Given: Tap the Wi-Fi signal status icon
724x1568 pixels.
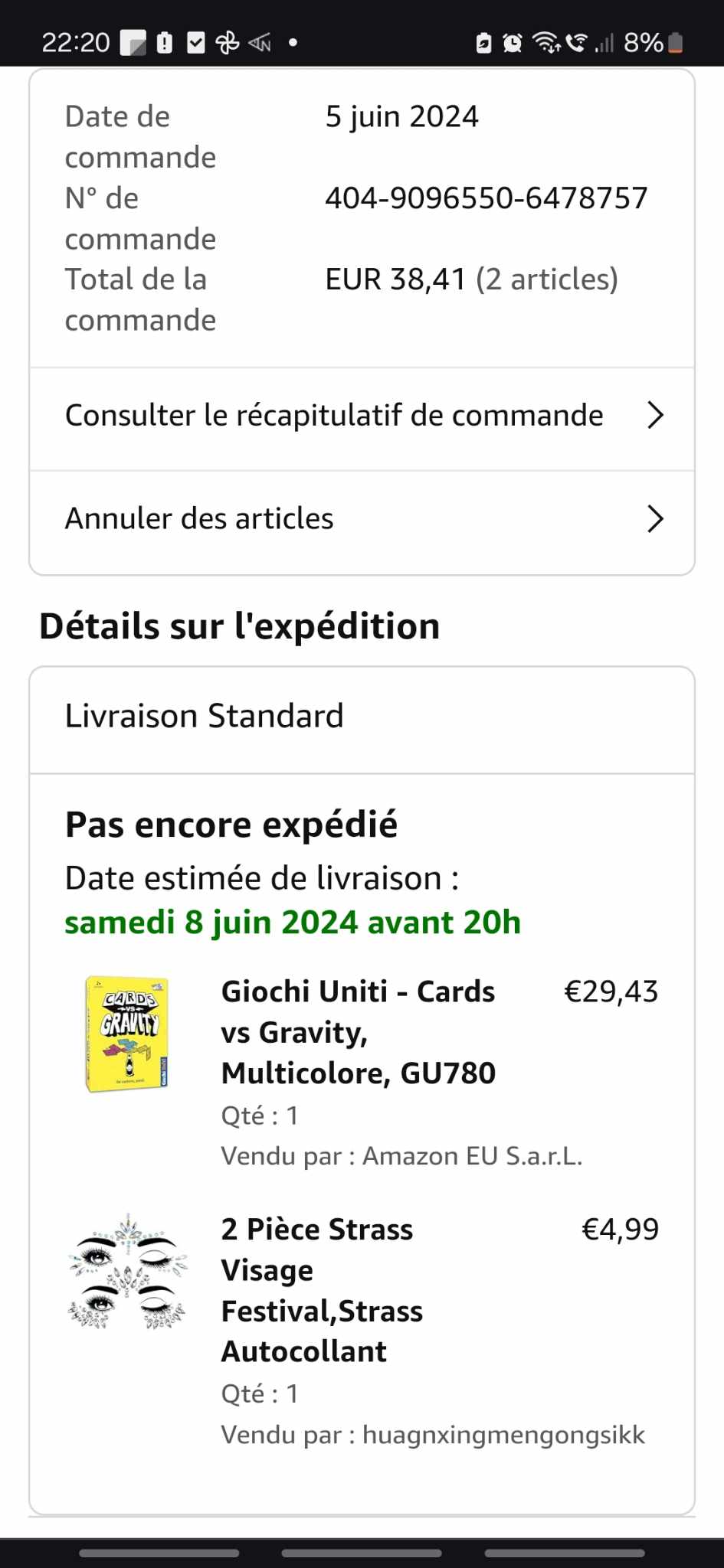Looking at the screenshot, I should (546, 43).
